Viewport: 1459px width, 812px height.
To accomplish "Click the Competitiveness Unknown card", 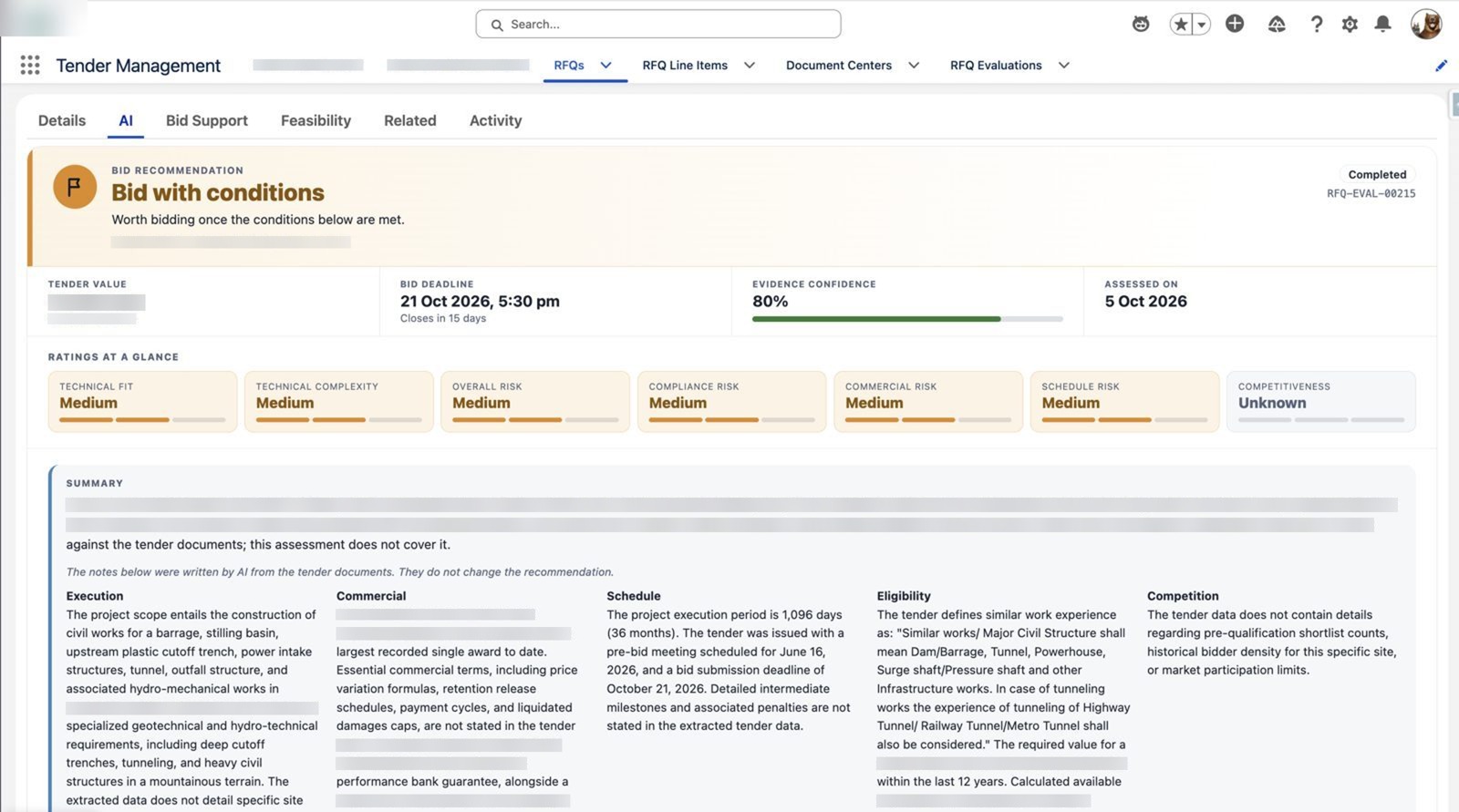I will tap(1321, 401).
